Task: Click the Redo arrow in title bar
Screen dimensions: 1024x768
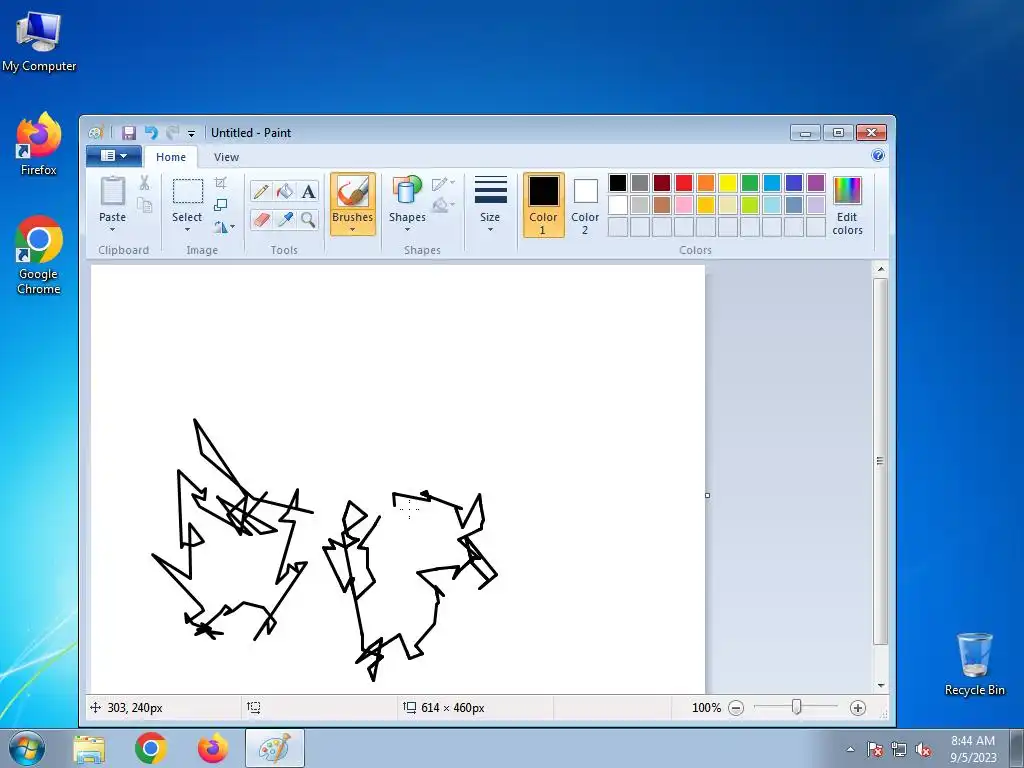Action: [x=172, y=133]
